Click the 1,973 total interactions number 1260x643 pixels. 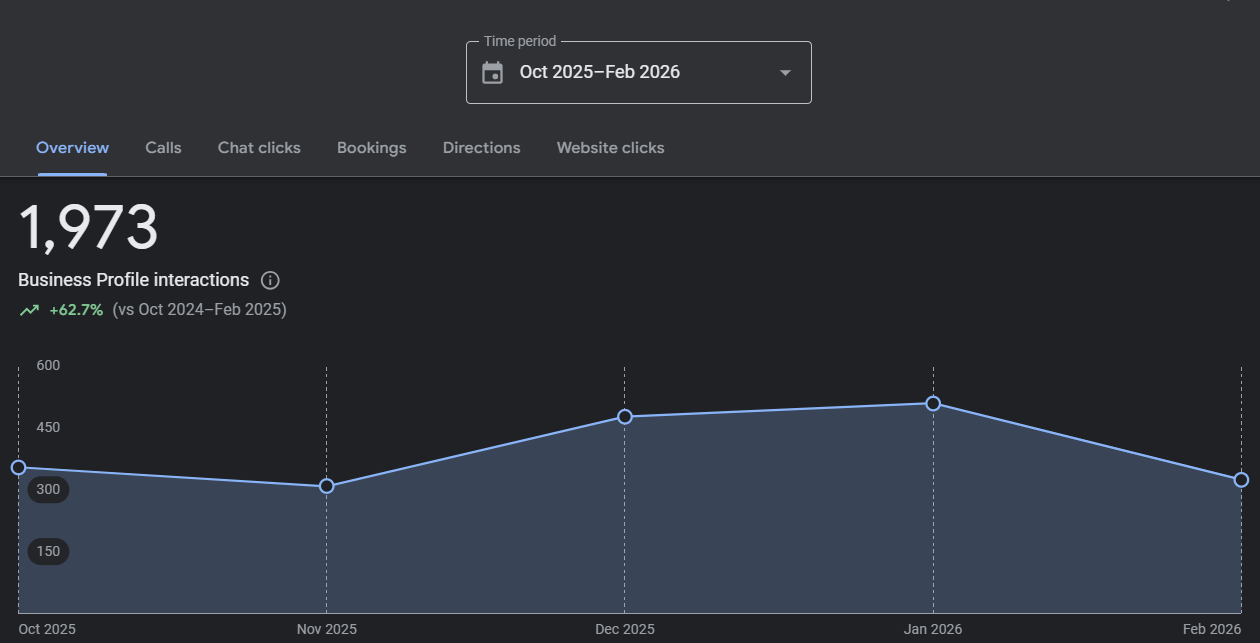point(88,228)
